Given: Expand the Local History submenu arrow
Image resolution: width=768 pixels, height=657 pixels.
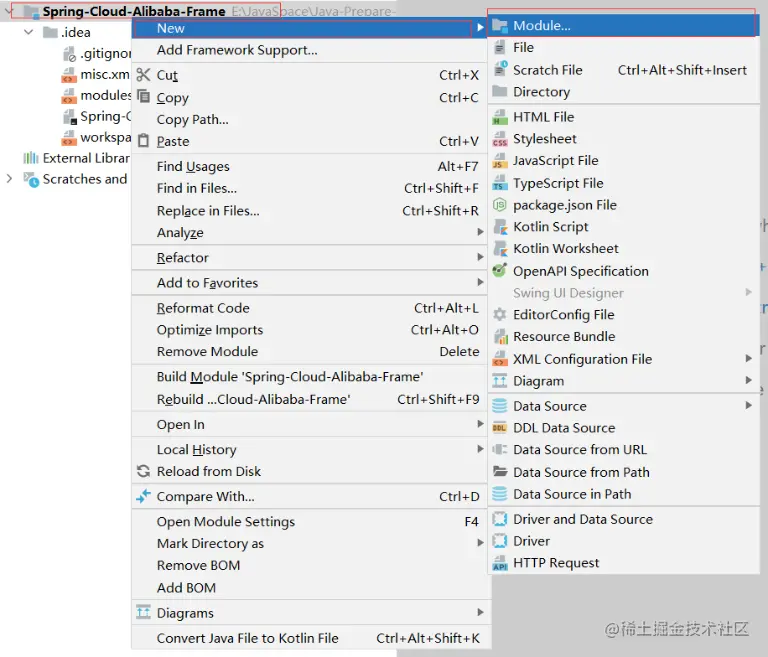Looking at the screenshot, I should click(x=480, y=449).
